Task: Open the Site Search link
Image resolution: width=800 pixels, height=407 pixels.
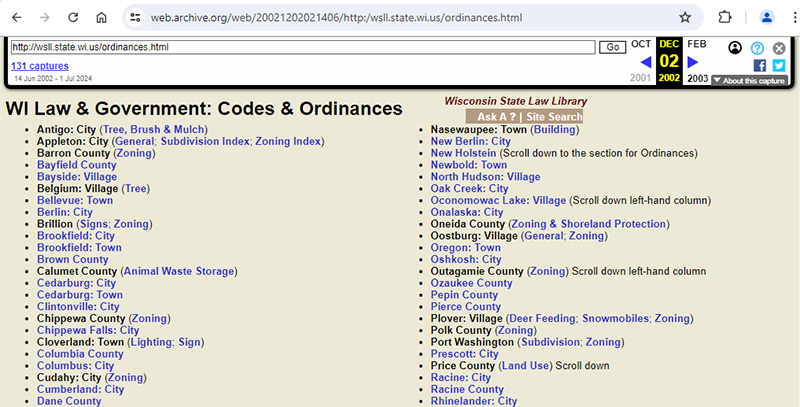Action: coord(554,117)
